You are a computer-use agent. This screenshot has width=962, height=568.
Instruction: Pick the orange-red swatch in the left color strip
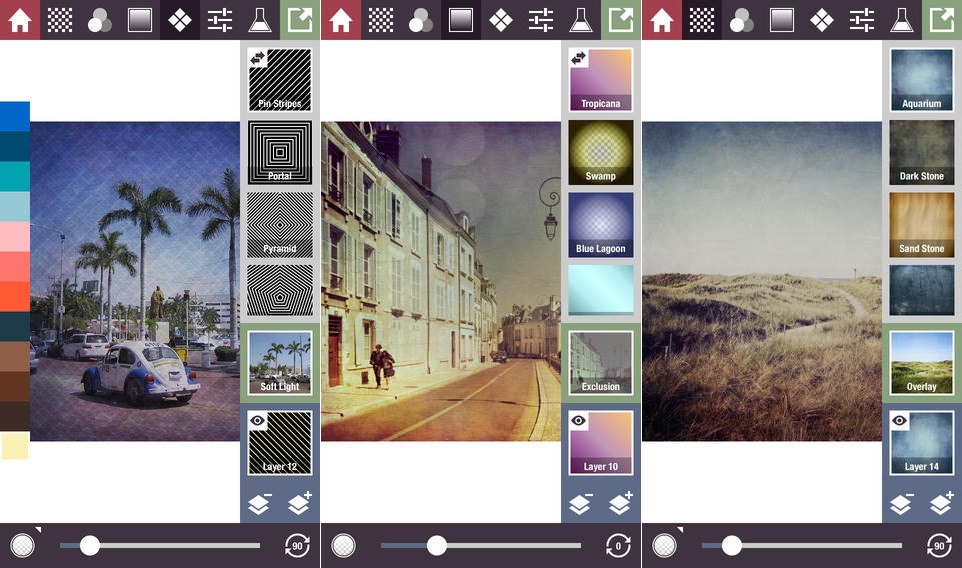coord(15,296)
